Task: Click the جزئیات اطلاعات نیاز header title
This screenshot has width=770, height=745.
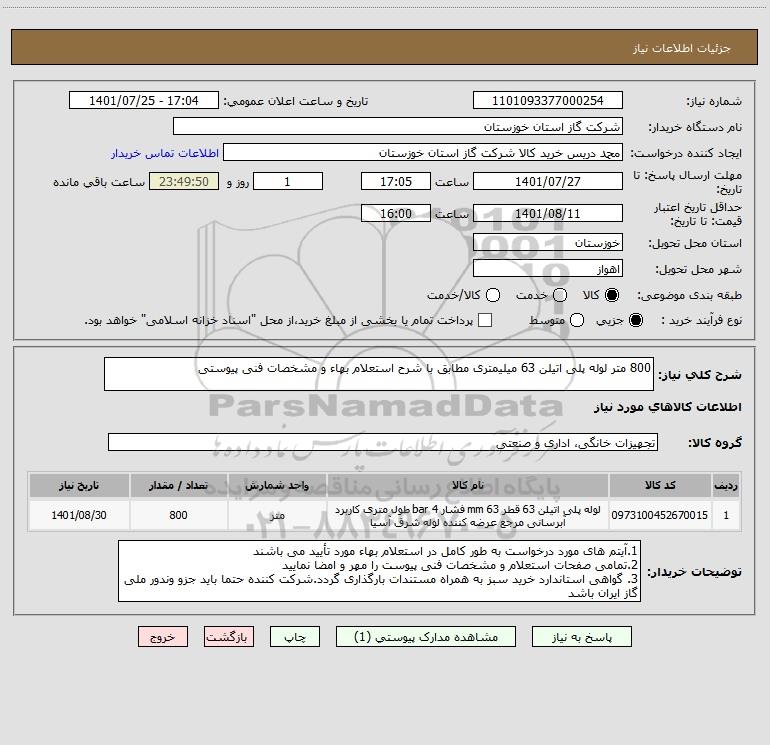Action: coord(682,48)
